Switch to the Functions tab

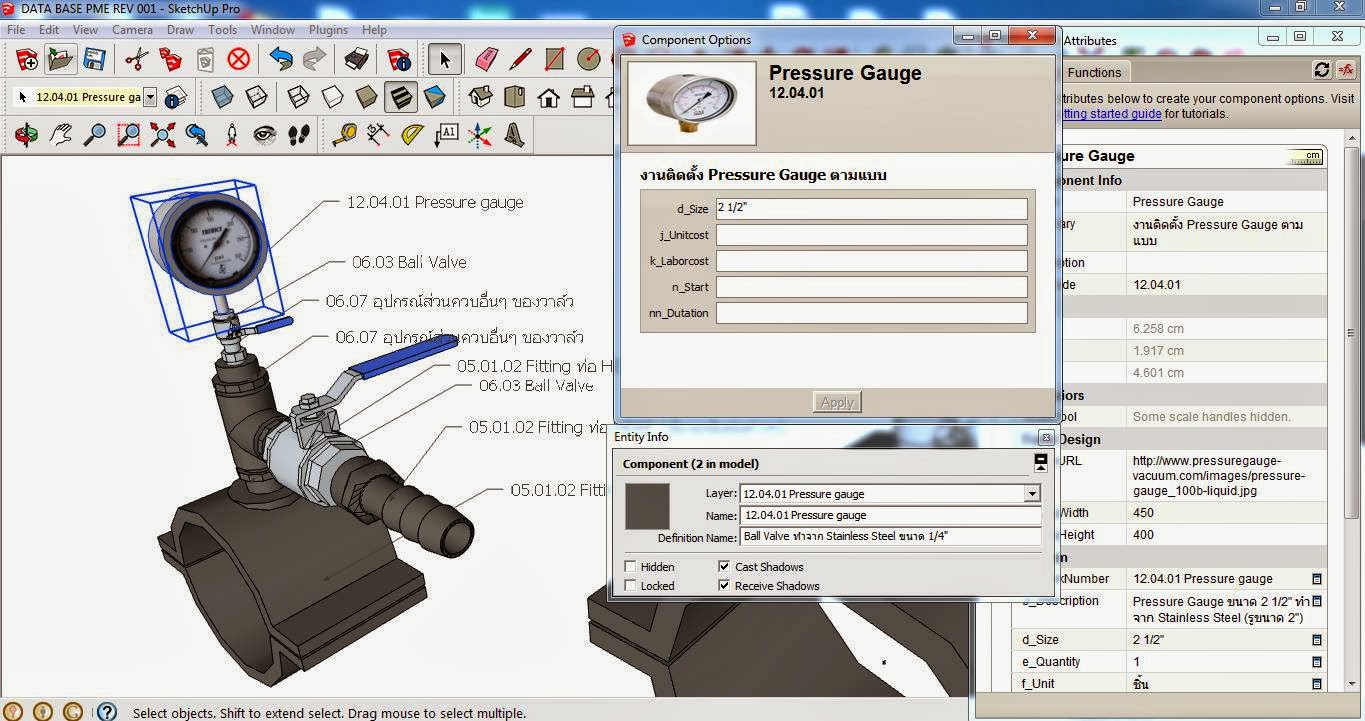1094,72
